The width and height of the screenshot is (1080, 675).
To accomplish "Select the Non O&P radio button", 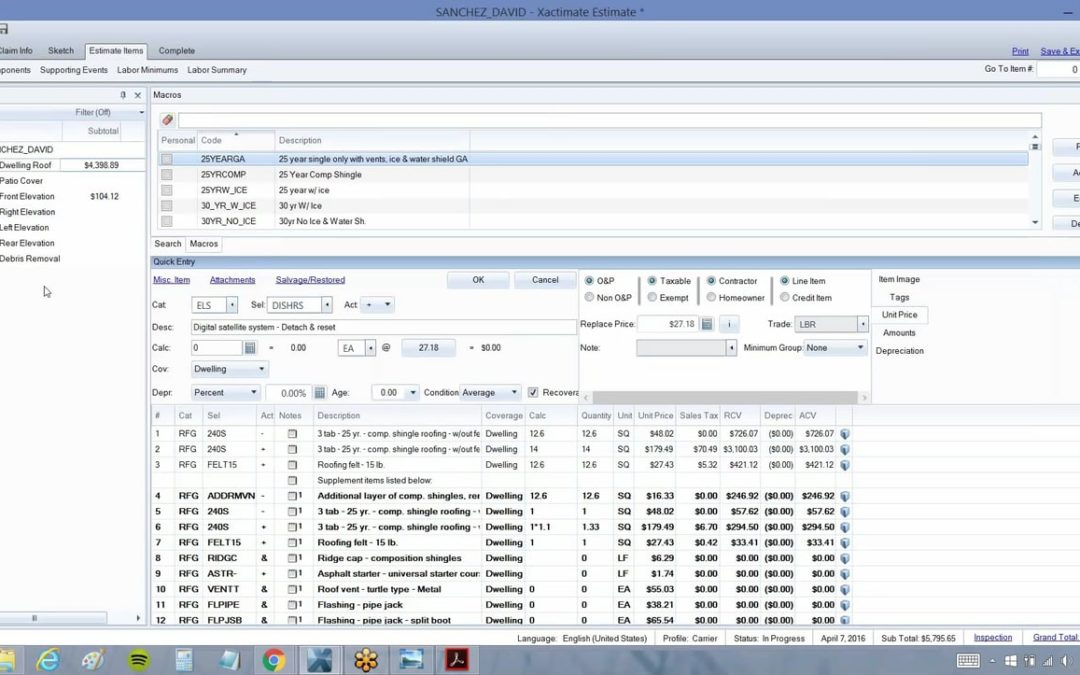I will [x=589, y=298].
